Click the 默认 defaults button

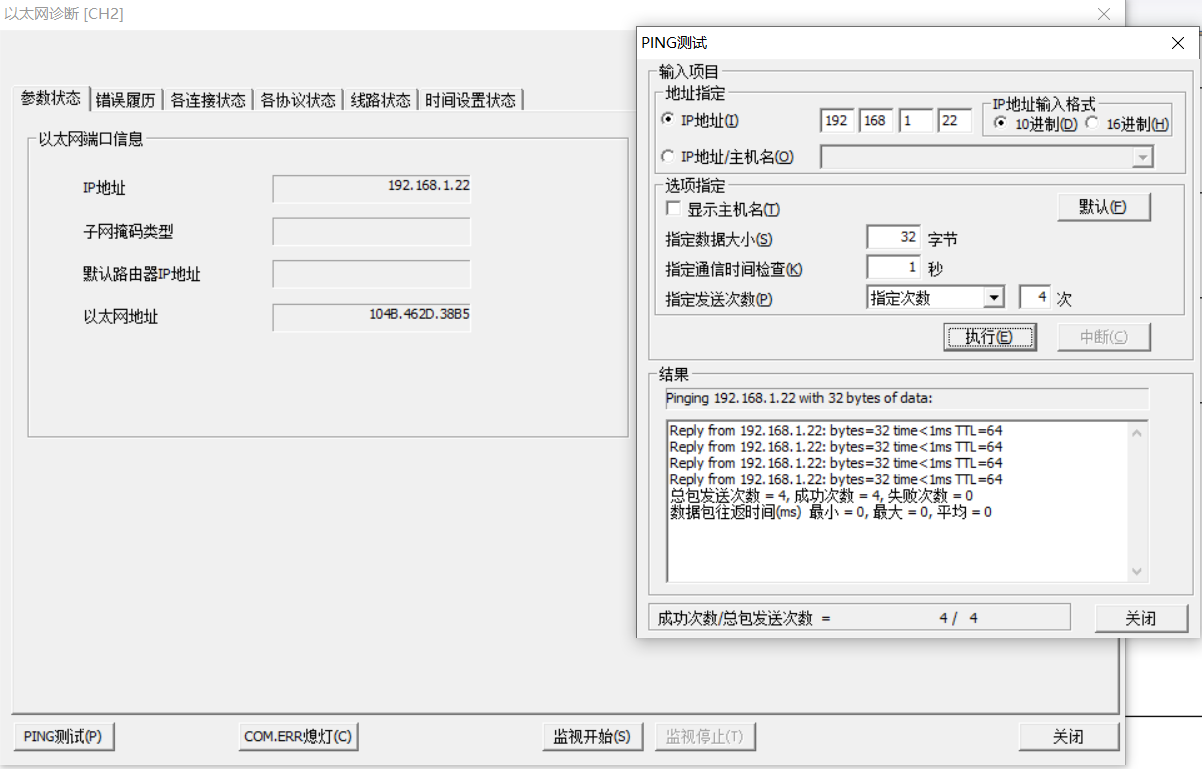click(1103, 207)
